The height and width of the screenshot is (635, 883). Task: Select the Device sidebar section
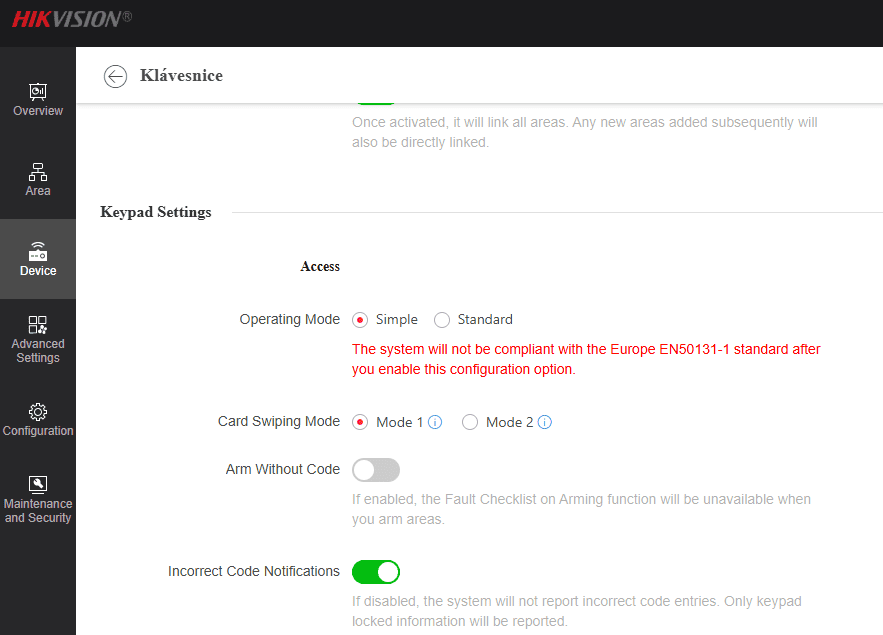[x=38, y=259]
